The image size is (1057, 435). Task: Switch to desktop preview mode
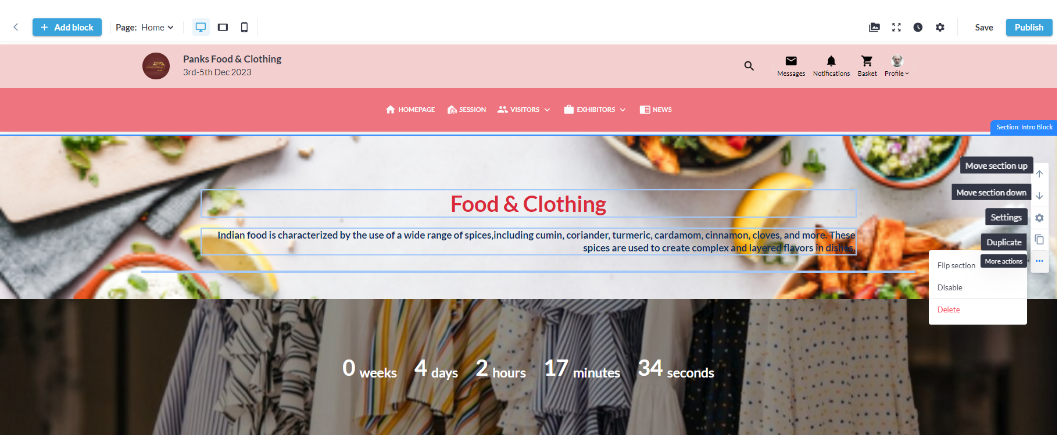click(x=201, y=27)
